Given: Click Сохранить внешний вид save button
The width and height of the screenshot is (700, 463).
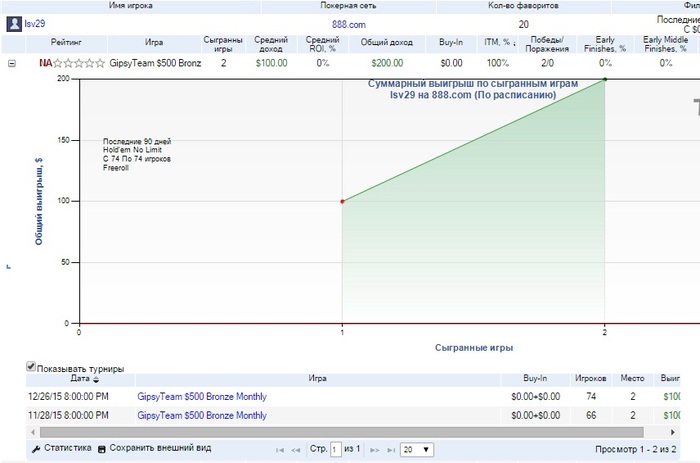Looking at the screenshot, I should point(154,448).
